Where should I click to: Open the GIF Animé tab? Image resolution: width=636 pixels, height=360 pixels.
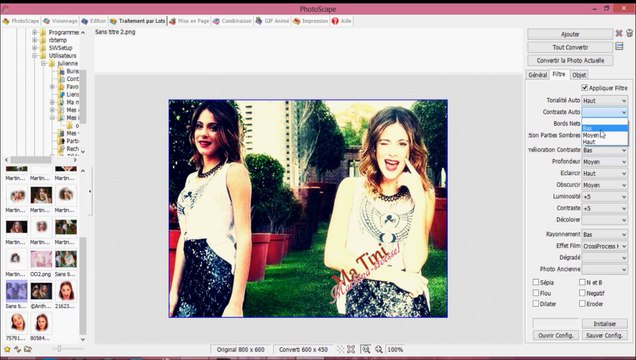click(x=273, y=21)
